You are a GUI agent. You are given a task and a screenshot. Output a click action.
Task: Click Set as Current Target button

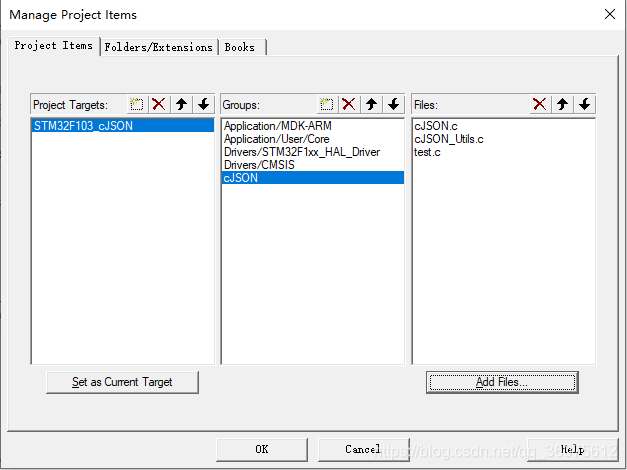pos(122,382)
